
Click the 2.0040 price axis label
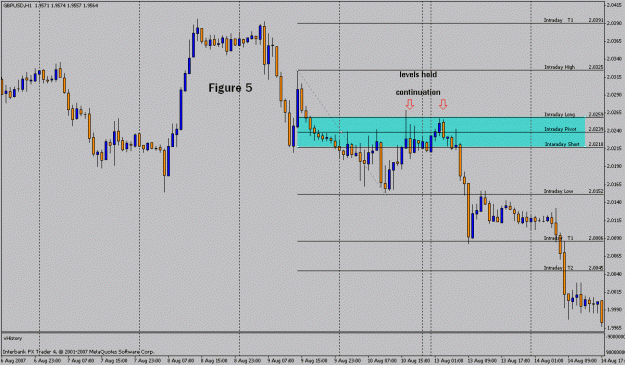614,274
